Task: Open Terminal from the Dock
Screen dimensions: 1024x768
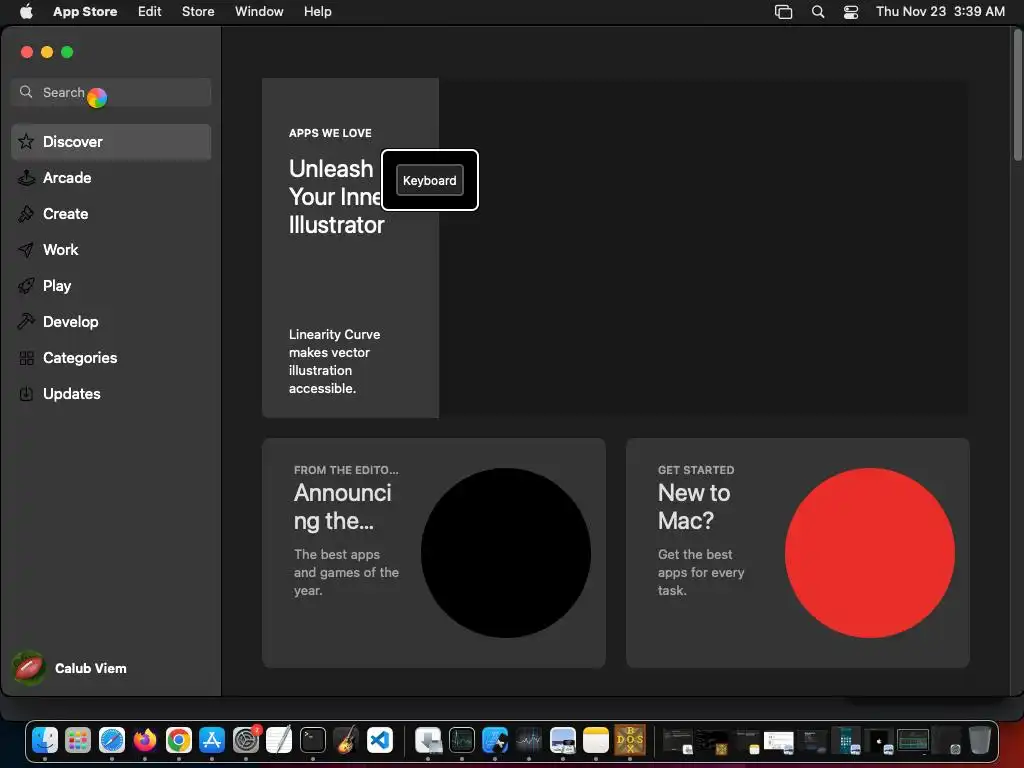Action: click(313, 740)
